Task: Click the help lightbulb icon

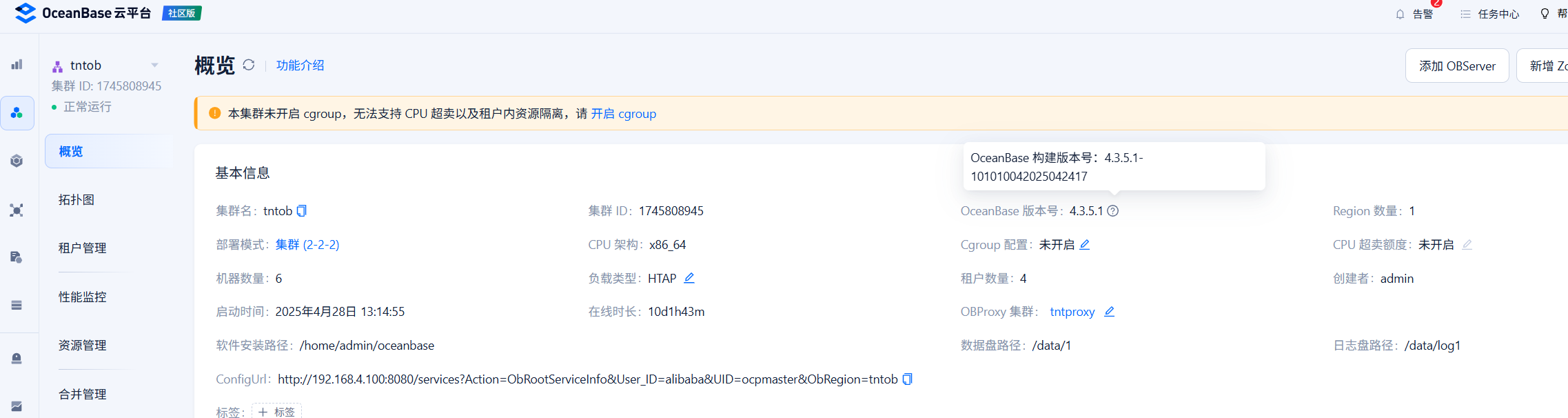Action: point(1545,14)
